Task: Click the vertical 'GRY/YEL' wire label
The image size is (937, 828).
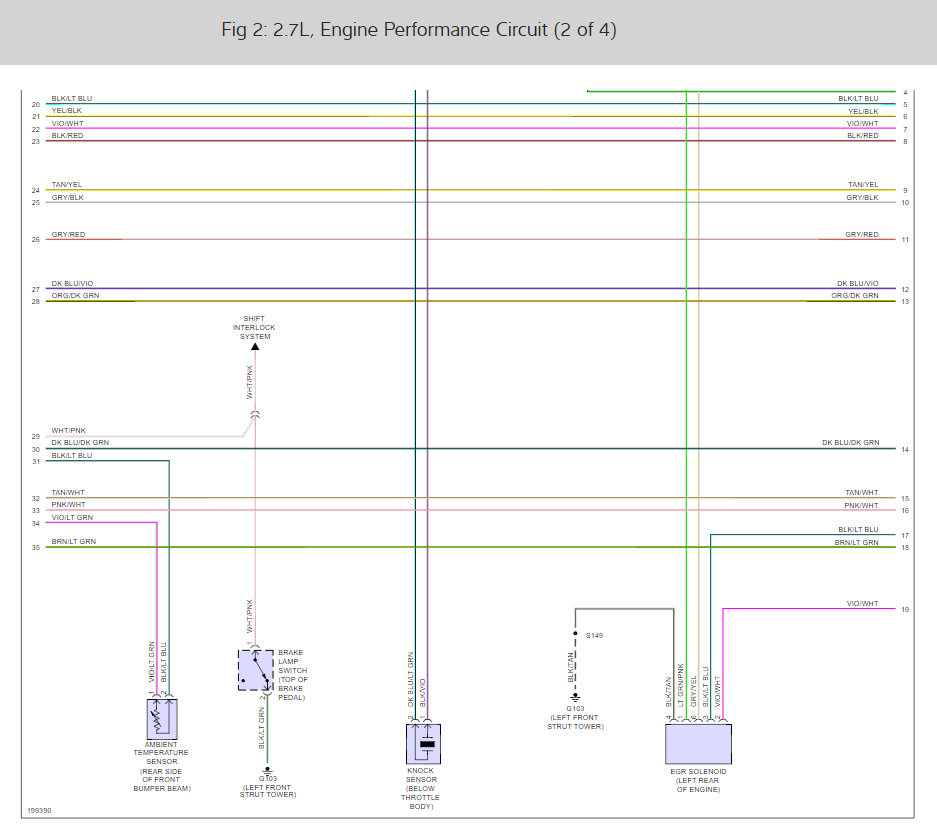Action: coord(693,692)
